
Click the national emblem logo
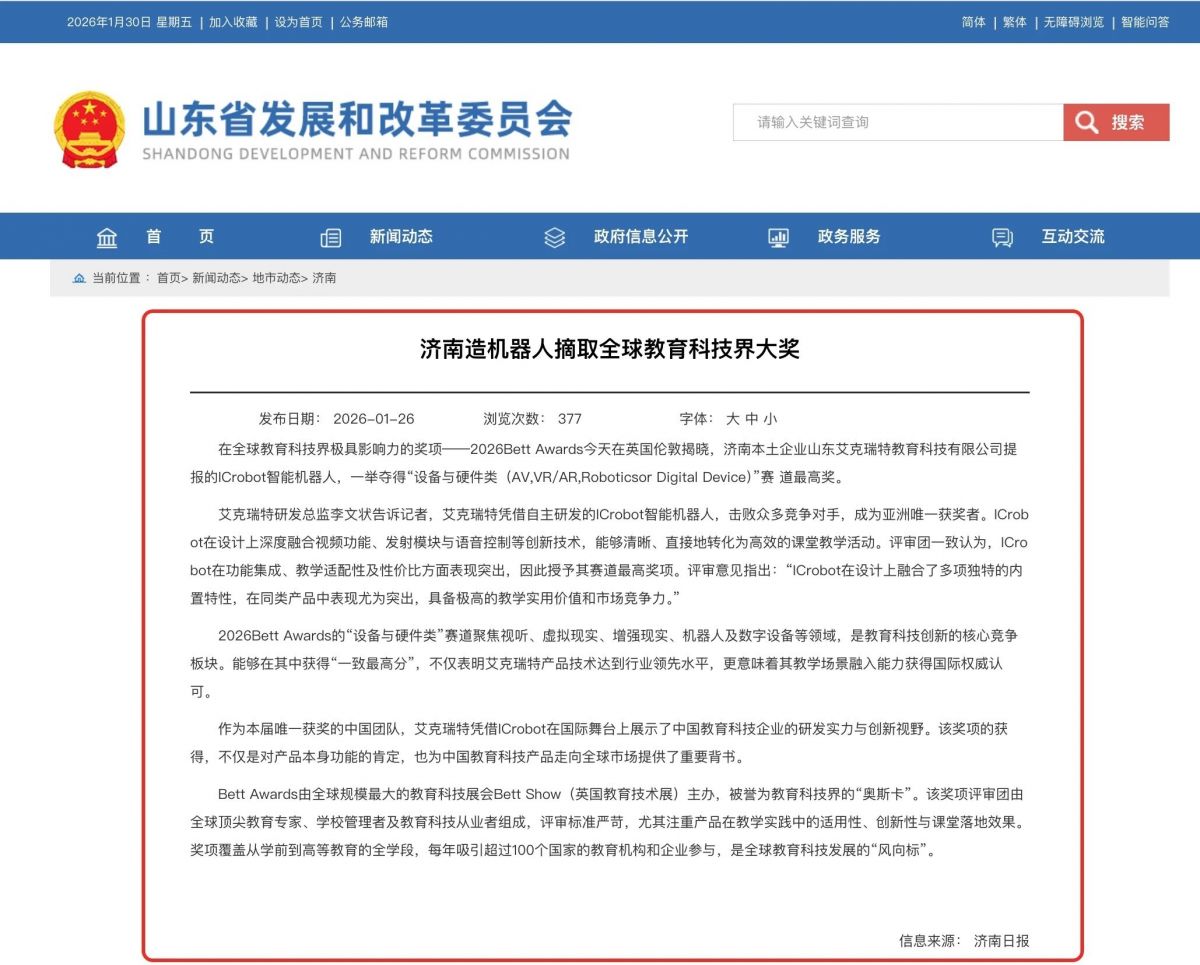click(x=90, y=130)
